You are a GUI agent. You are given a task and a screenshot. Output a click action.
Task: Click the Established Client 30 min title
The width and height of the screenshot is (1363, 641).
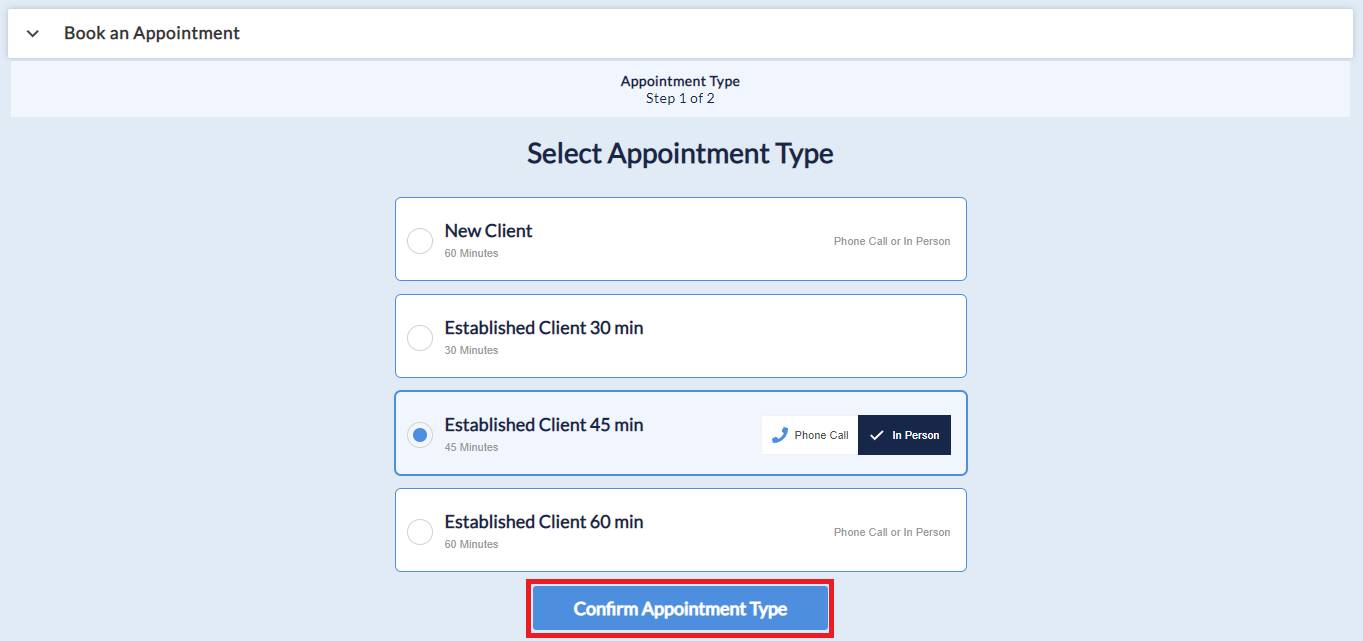tap(543, 328)
